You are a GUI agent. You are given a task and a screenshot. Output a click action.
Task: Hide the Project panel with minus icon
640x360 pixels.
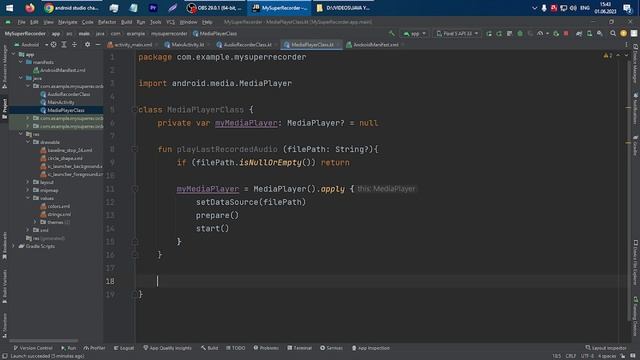[x=98, y=44]
